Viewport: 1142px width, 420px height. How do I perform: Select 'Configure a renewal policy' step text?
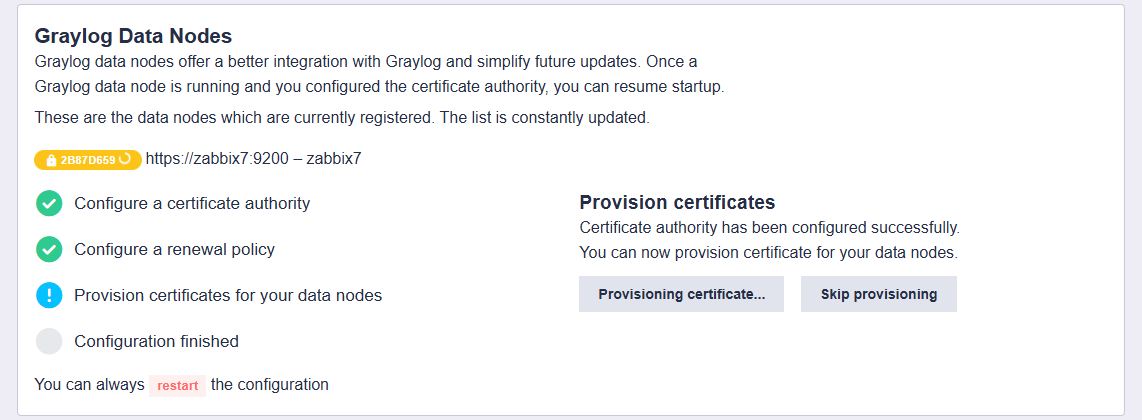click(x=175, y=250)
